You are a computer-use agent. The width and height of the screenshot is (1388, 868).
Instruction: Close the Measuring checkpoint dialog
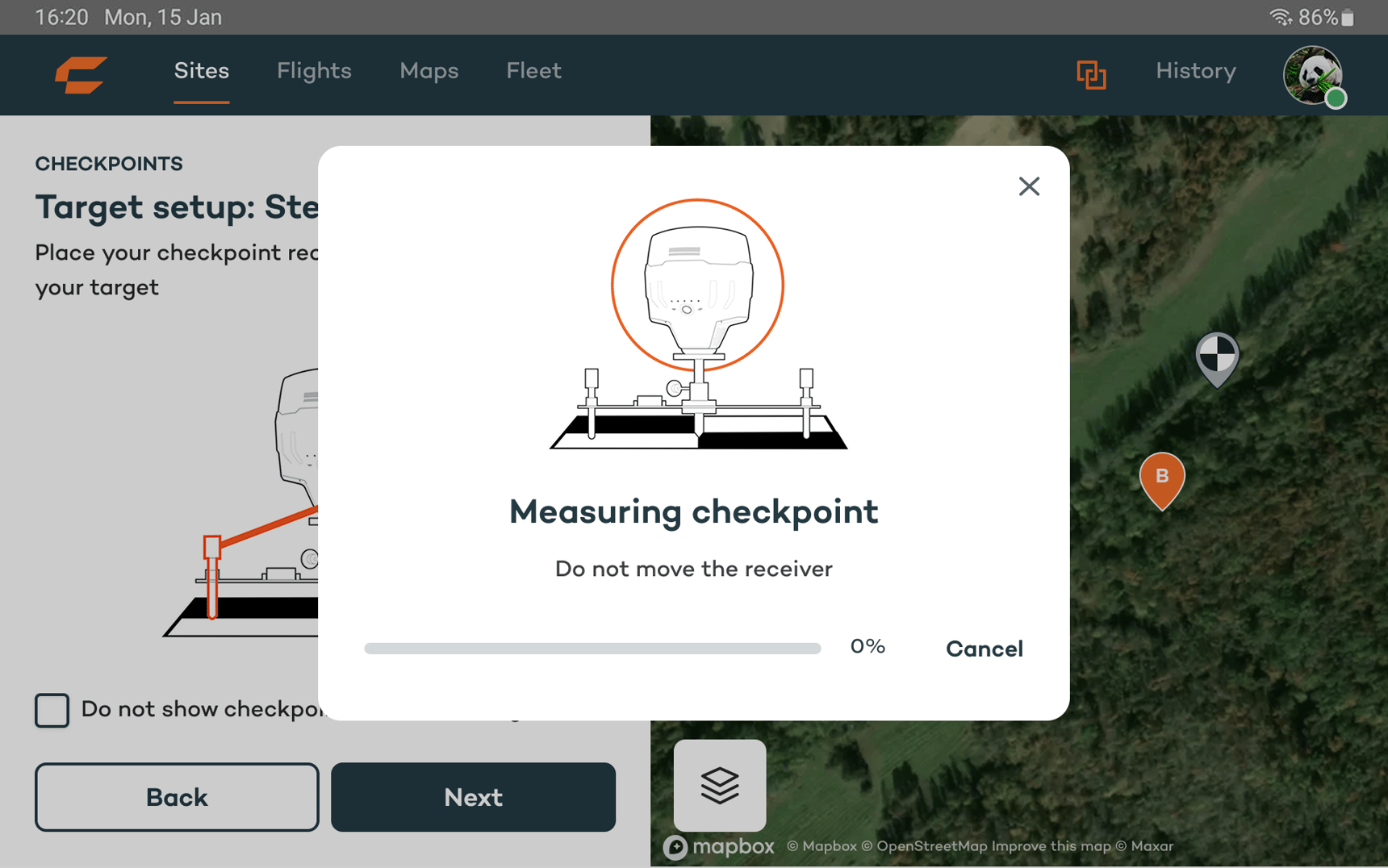[1029, 186]
